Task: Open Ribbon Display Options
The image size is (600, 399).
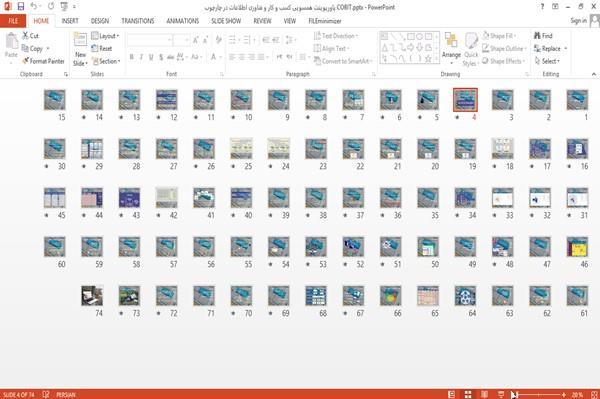Action: pyautogui.click(x=555, y=7)
